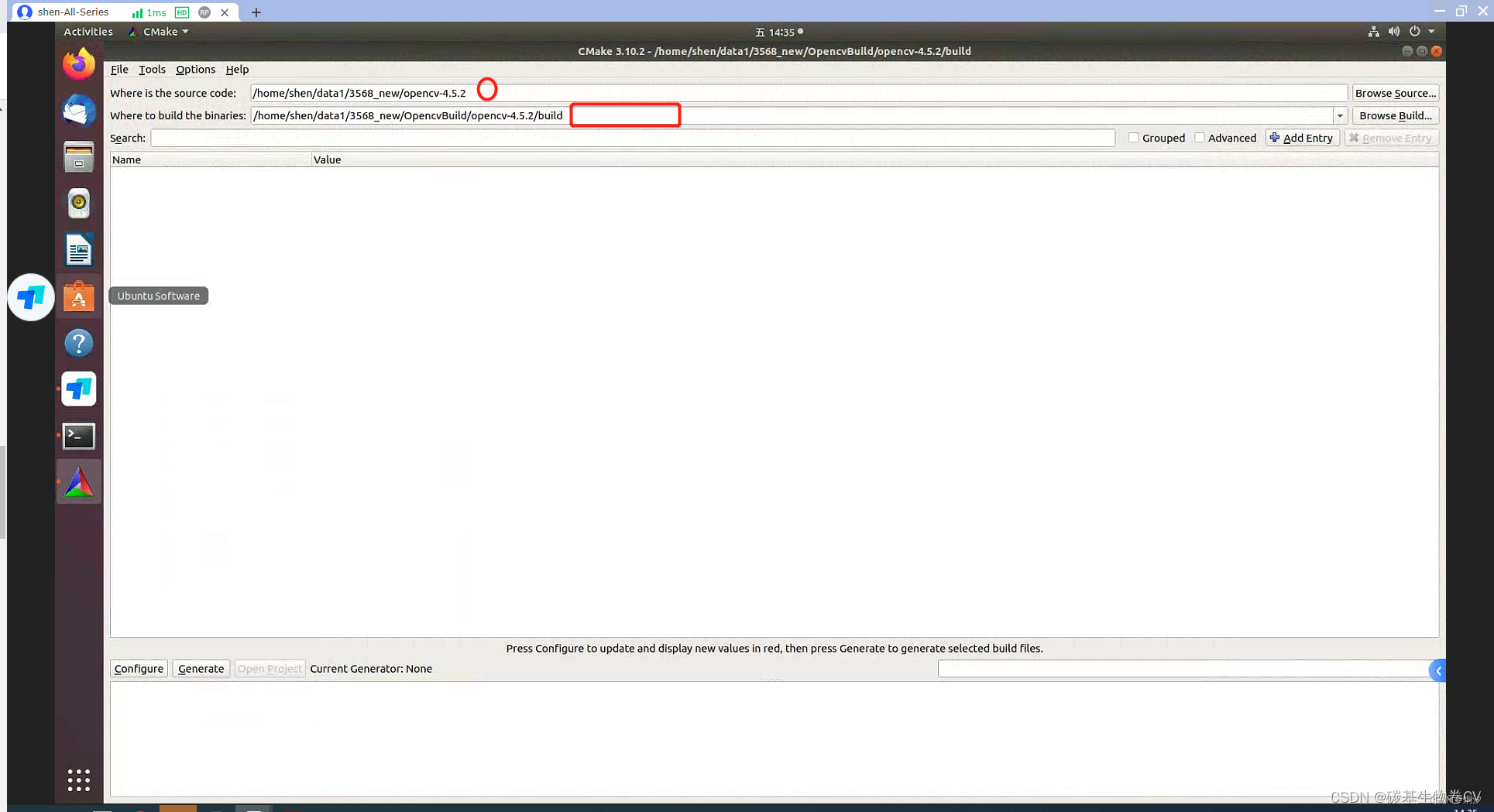Click Add Entry to create a variable
Viewport: 1494px width, 812px height.
[x=1302, y=137]
